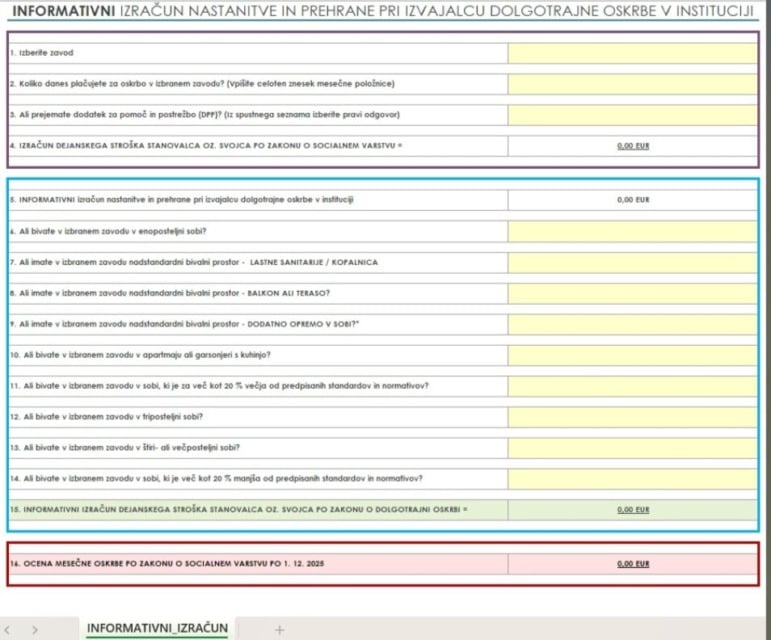Click the 0,00 EUR result in red row 16
771x640 pixels.
633,564
